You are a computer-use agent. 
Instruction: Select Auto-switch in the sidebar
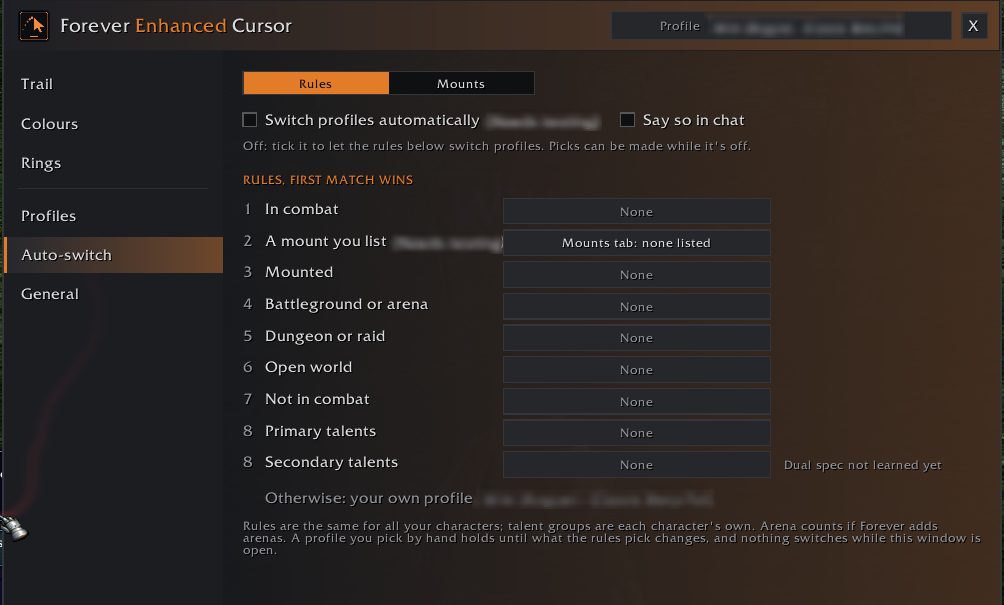pyautogui.click(x=114, y=255)
